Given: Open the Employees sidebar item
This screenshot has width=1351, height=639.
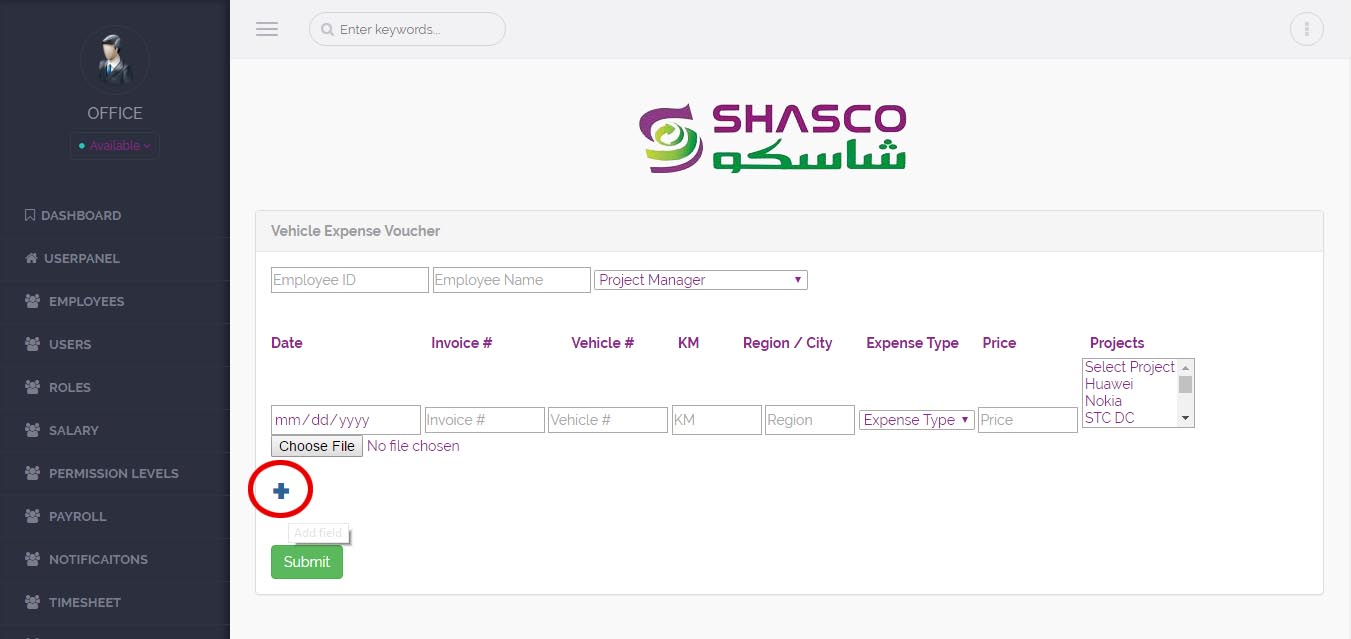Looking at the screenshot, I should pyautogui.click(x=86, y=301).
